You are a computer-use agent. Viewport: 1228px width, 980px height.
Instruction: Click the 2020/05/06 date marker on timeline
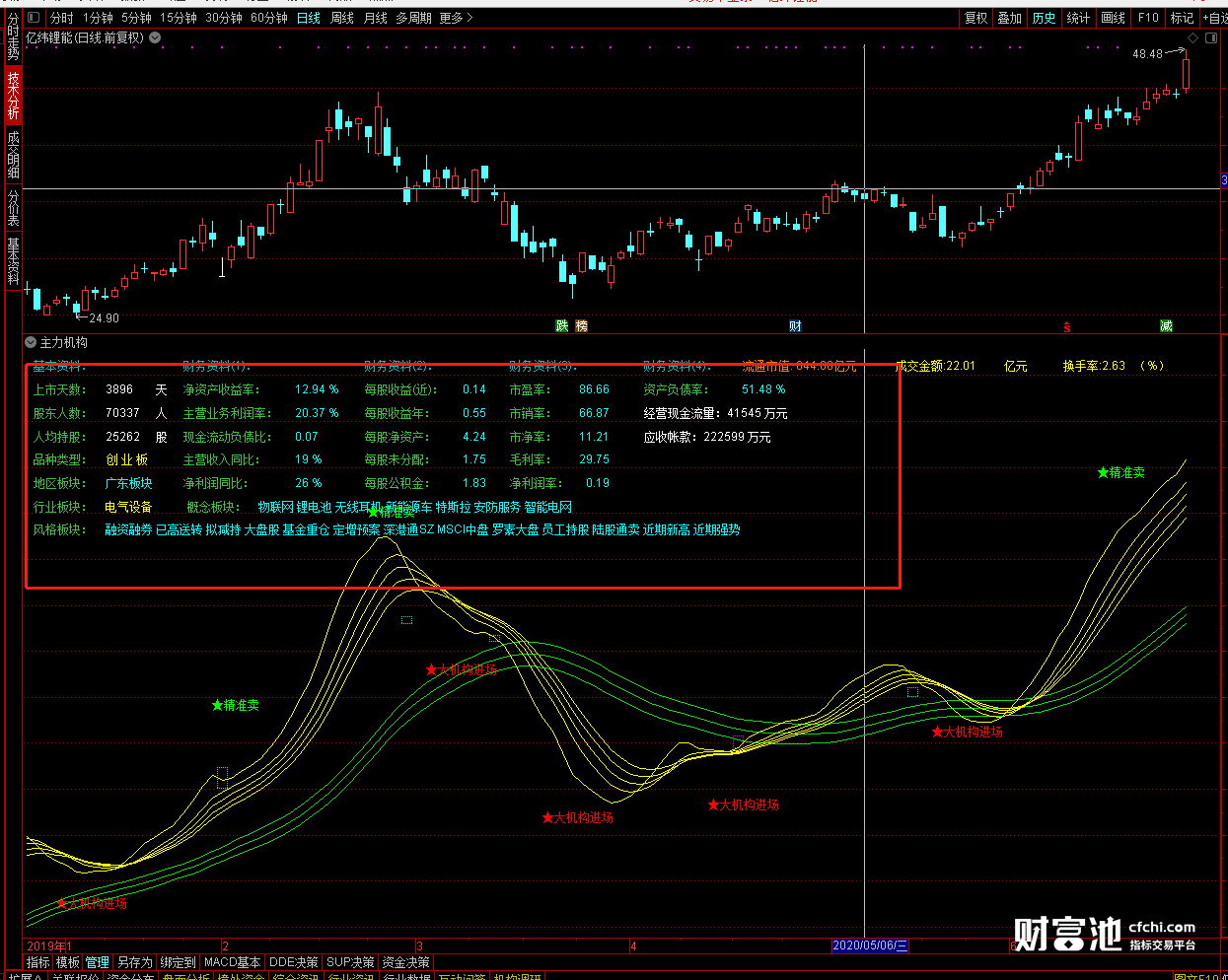tap(870, 945)
